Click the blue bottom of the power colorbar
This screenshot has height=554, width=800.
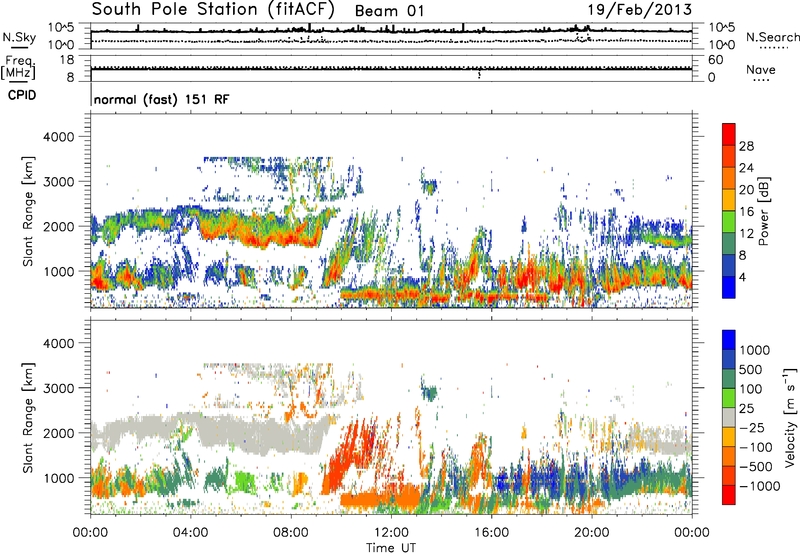tap(729, 287)
